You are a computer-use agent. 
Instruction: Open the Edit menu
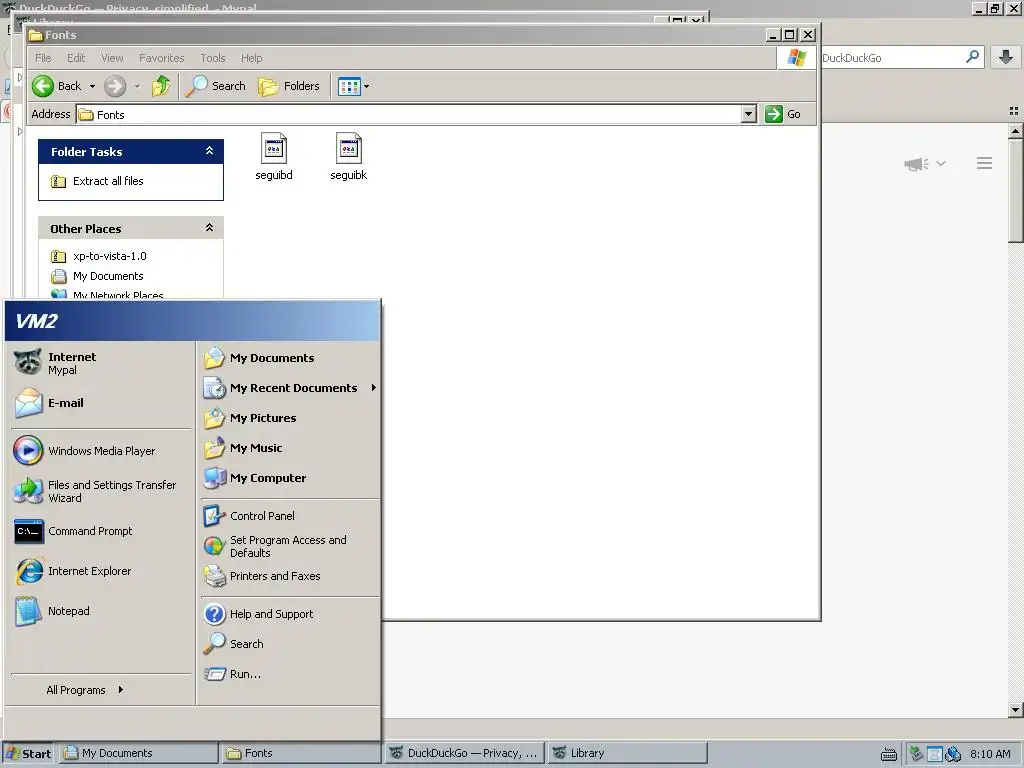(x=76, y=58)
